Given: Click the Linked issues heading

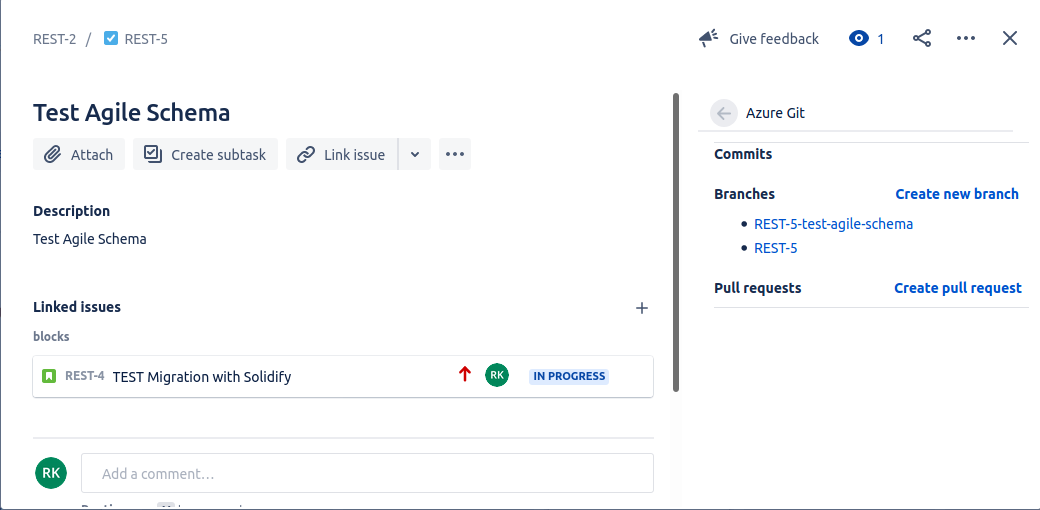Looking at the screenshot, I should [77, 307].
